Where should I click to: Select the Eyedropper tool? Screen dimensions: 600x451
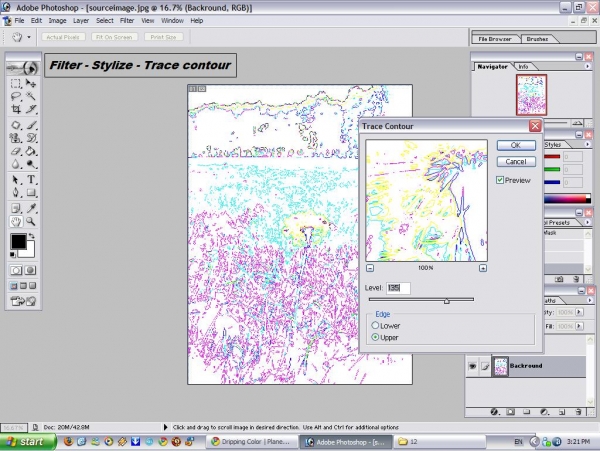31,208
